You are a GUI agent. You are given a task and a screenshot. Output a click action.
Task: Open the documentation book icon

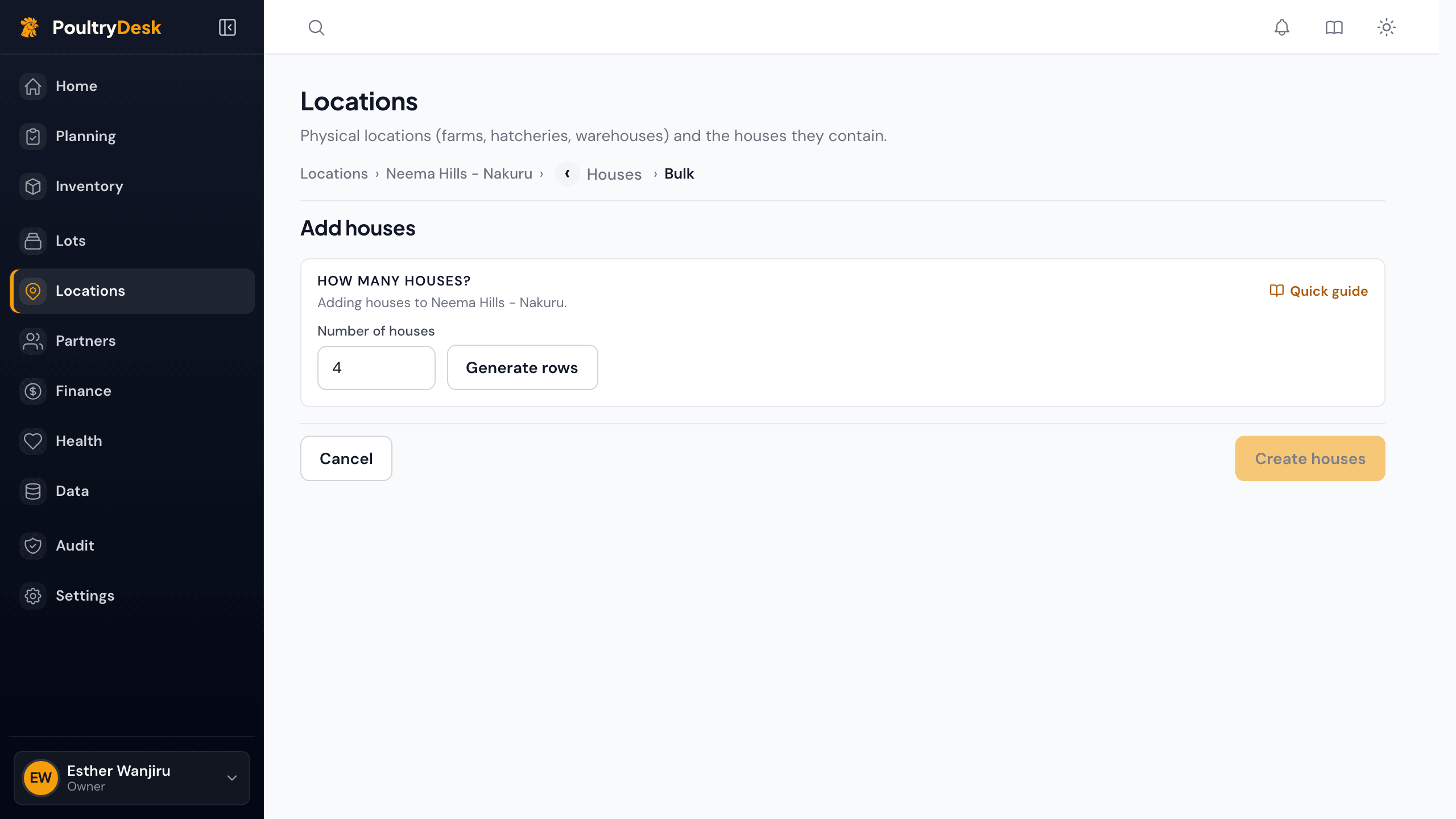tap(1334, 27)
